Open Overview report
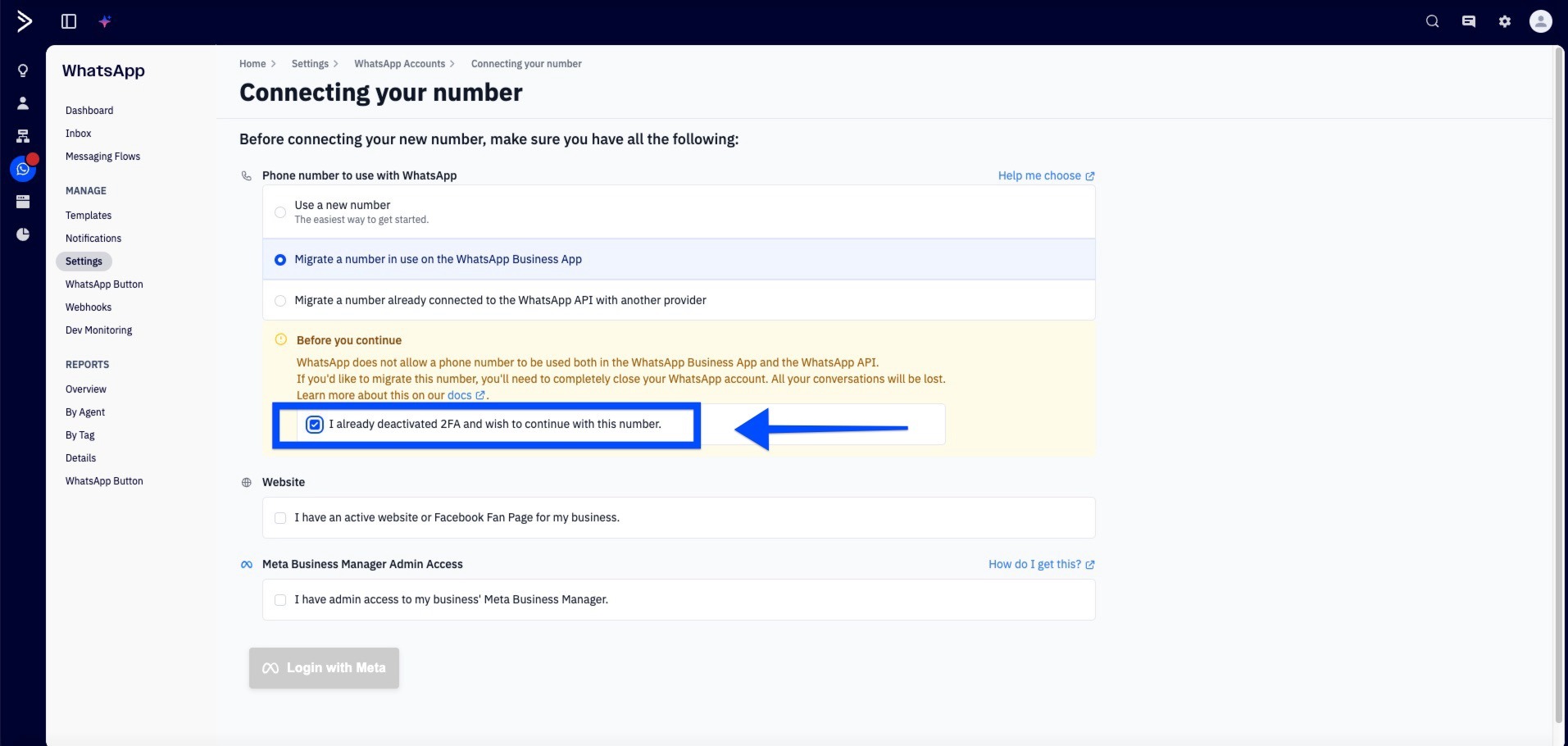The image size is (1568, 746). [x=86, y=389]
